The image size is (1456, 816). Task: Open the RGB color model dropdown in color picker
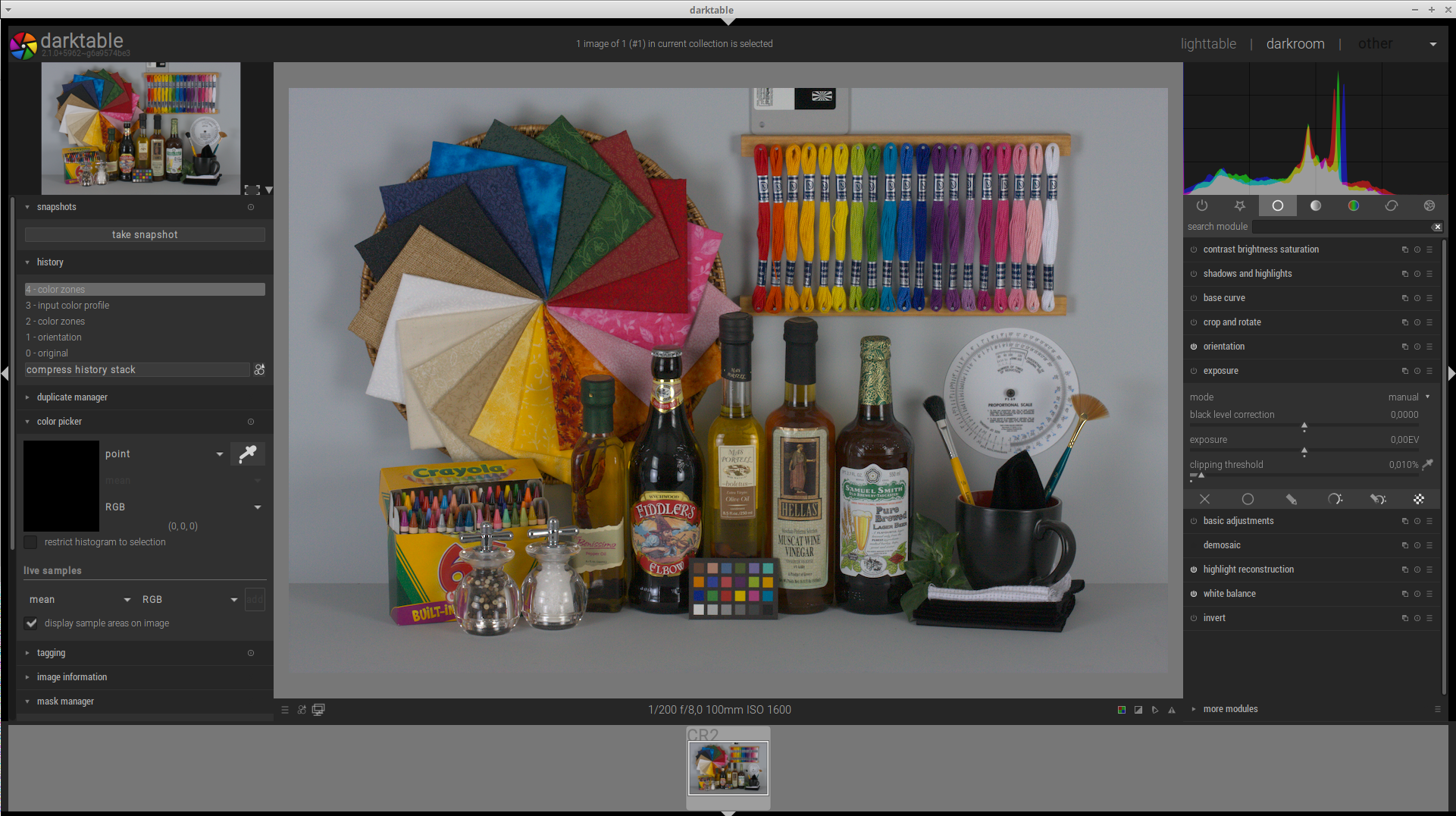[x=183, y=507]
